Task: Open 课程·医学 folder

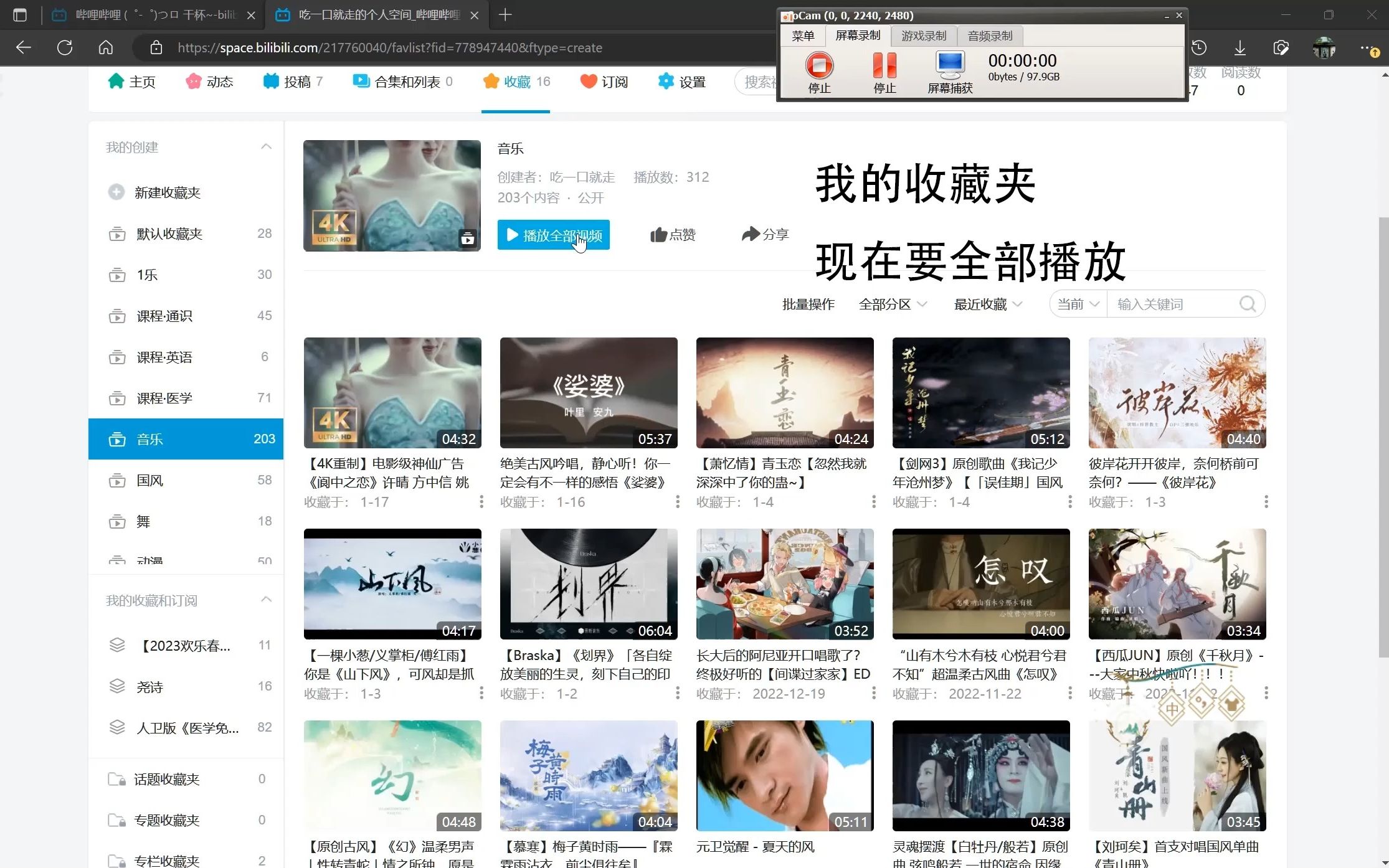Action: point(186,398)
